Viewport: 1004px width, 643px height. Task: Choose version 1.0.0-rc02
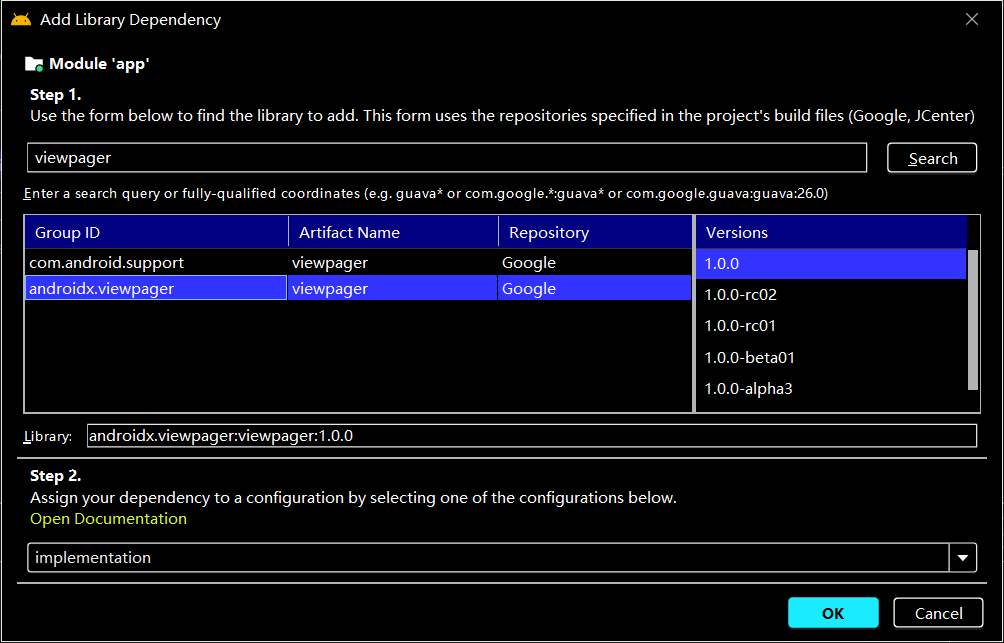point(830,295)
